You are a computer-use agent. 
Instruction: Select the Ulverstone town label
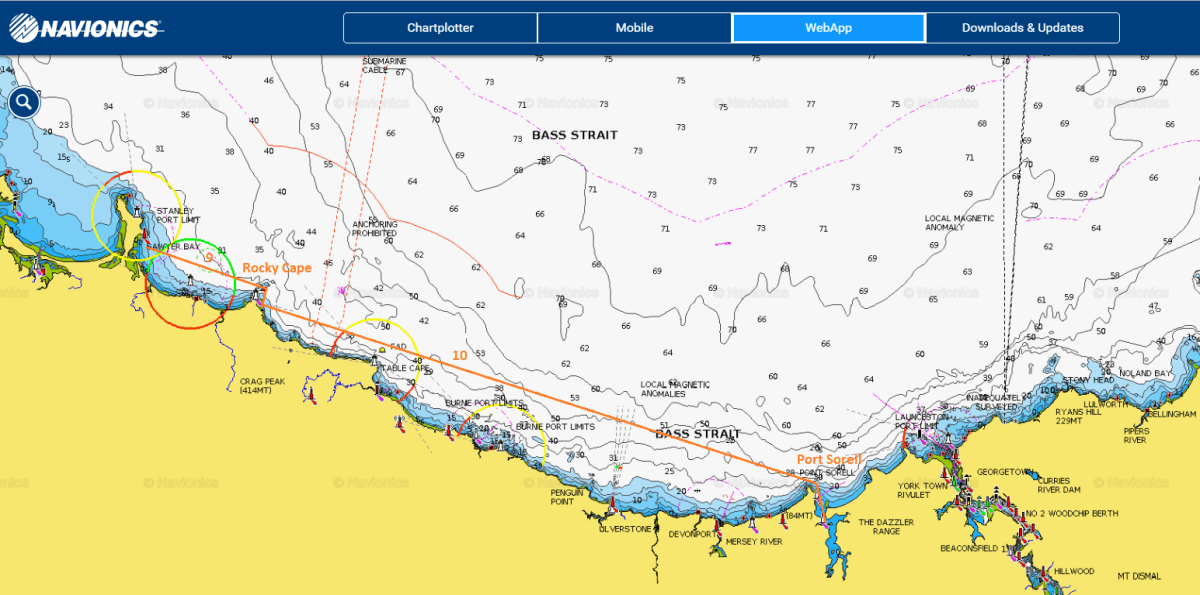coord(625,528)
